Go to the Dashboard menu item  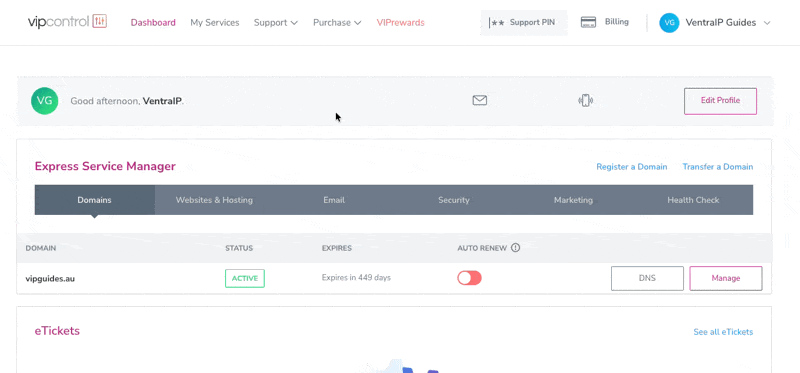tap(153, 22)
